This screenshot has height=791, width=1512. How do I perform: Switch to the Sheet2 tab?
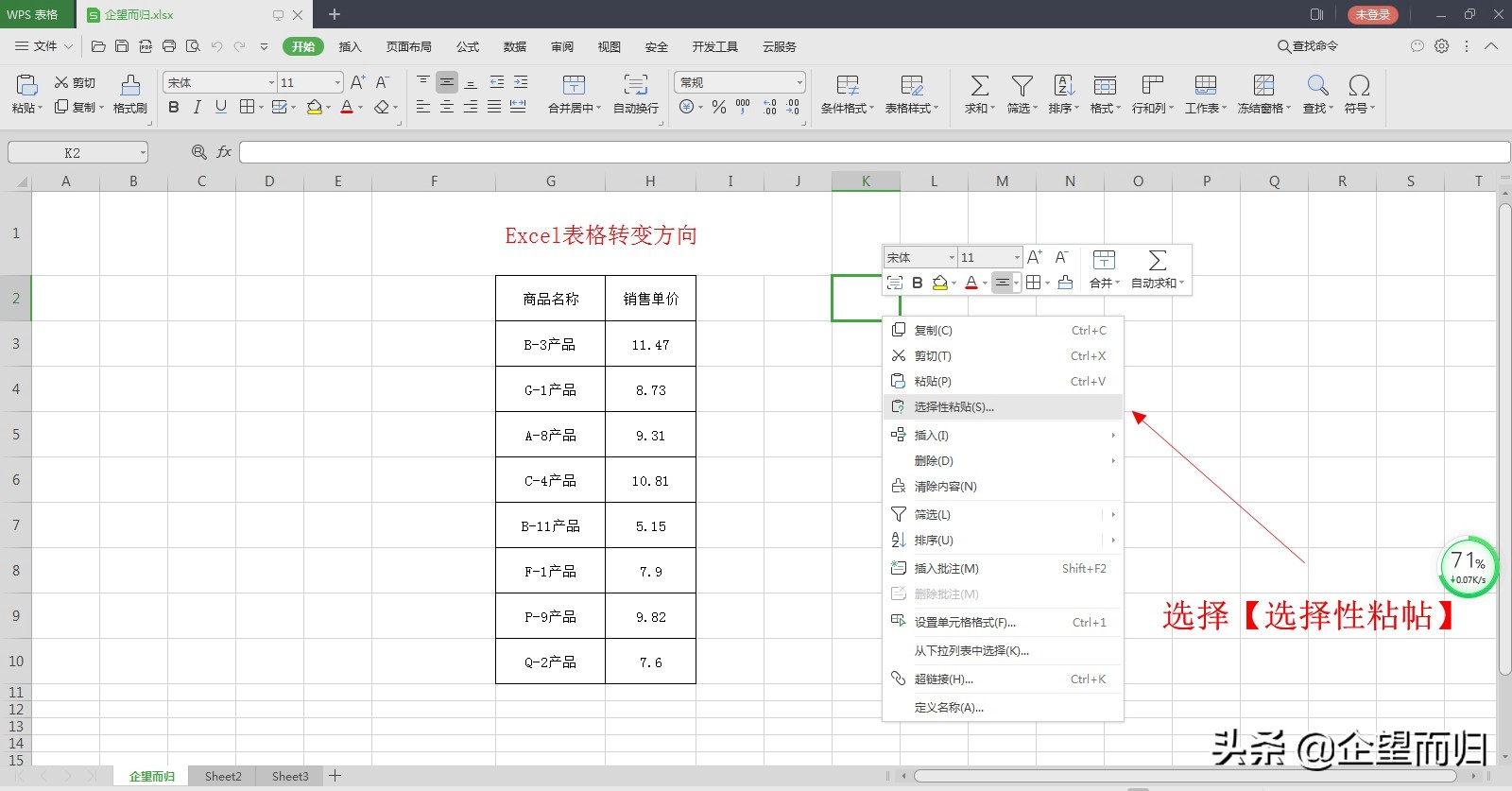point(223,776)
